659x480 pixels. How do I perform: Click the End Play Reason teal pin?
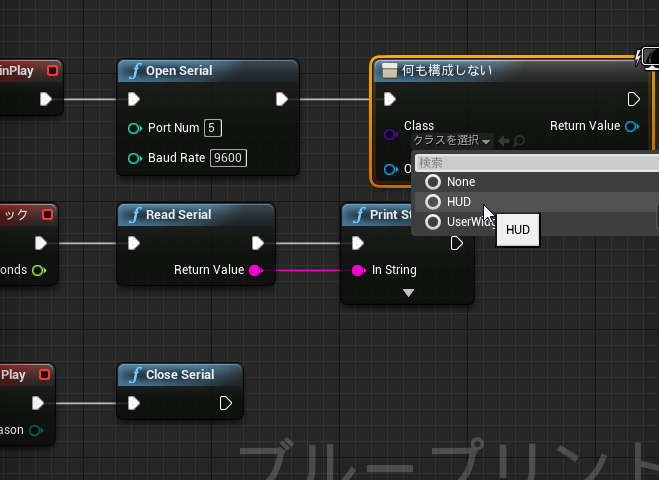point(36,430)
